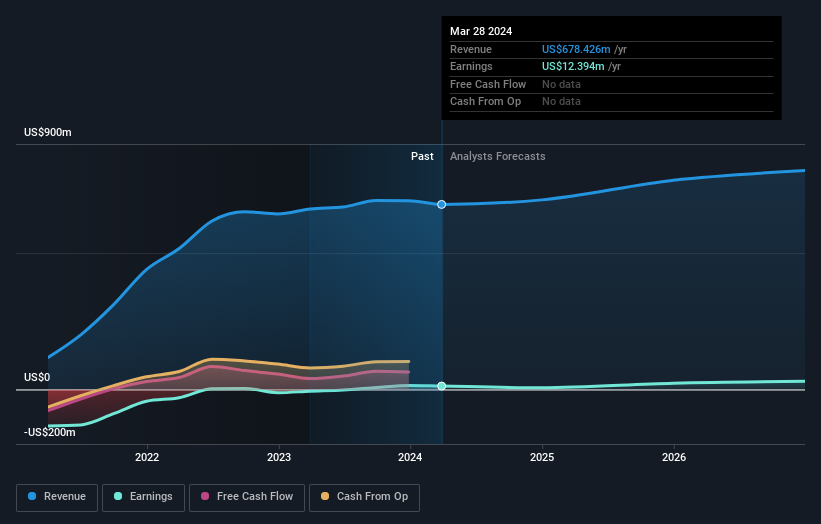Click the orange Cash From Op dot
The image size is (821, 524).
pos(325,496)
